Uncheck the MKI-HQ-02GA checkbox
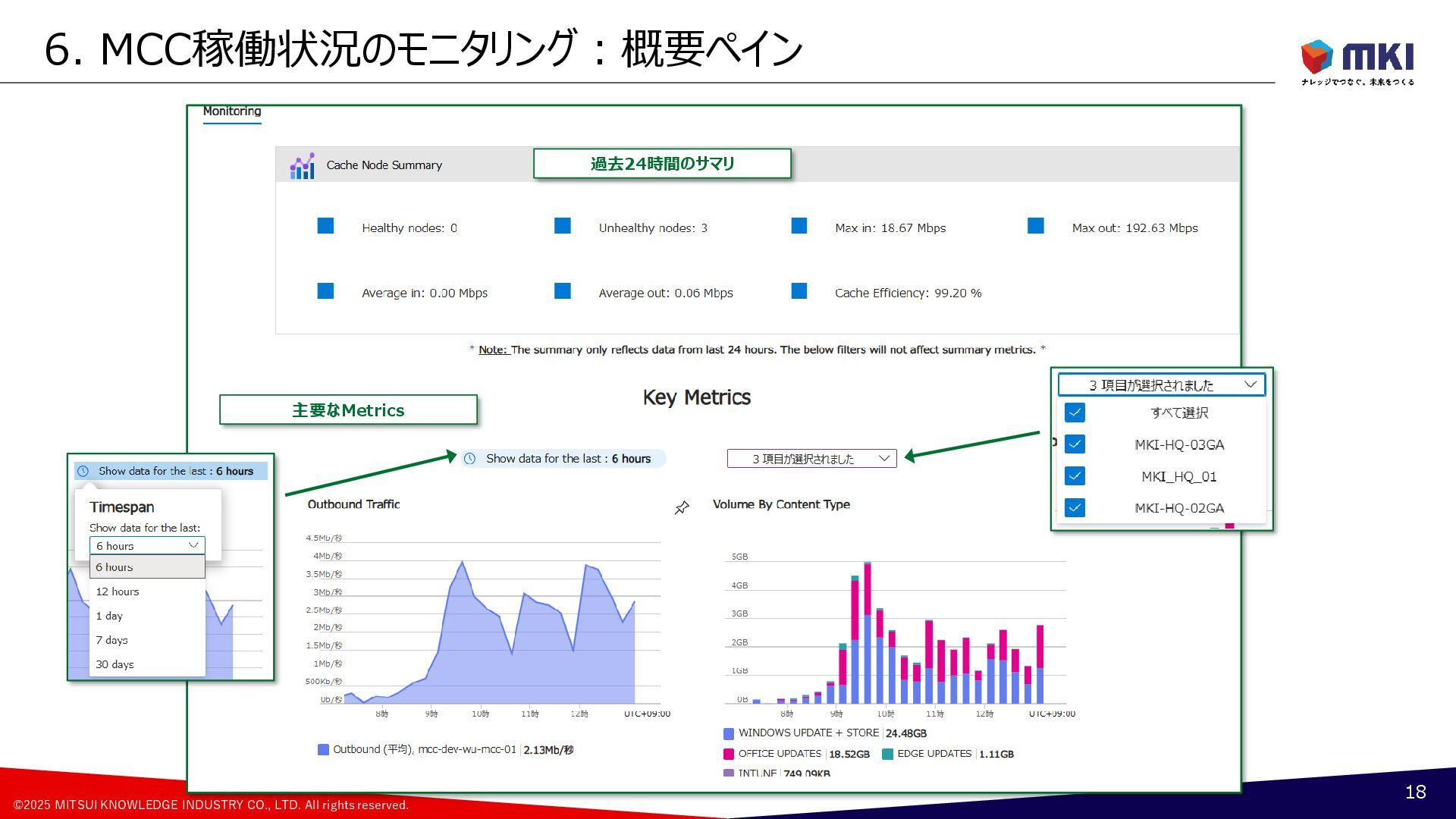Image resolution: width=1456 pixels, height=819 pixels. [x=1075, y=508]
